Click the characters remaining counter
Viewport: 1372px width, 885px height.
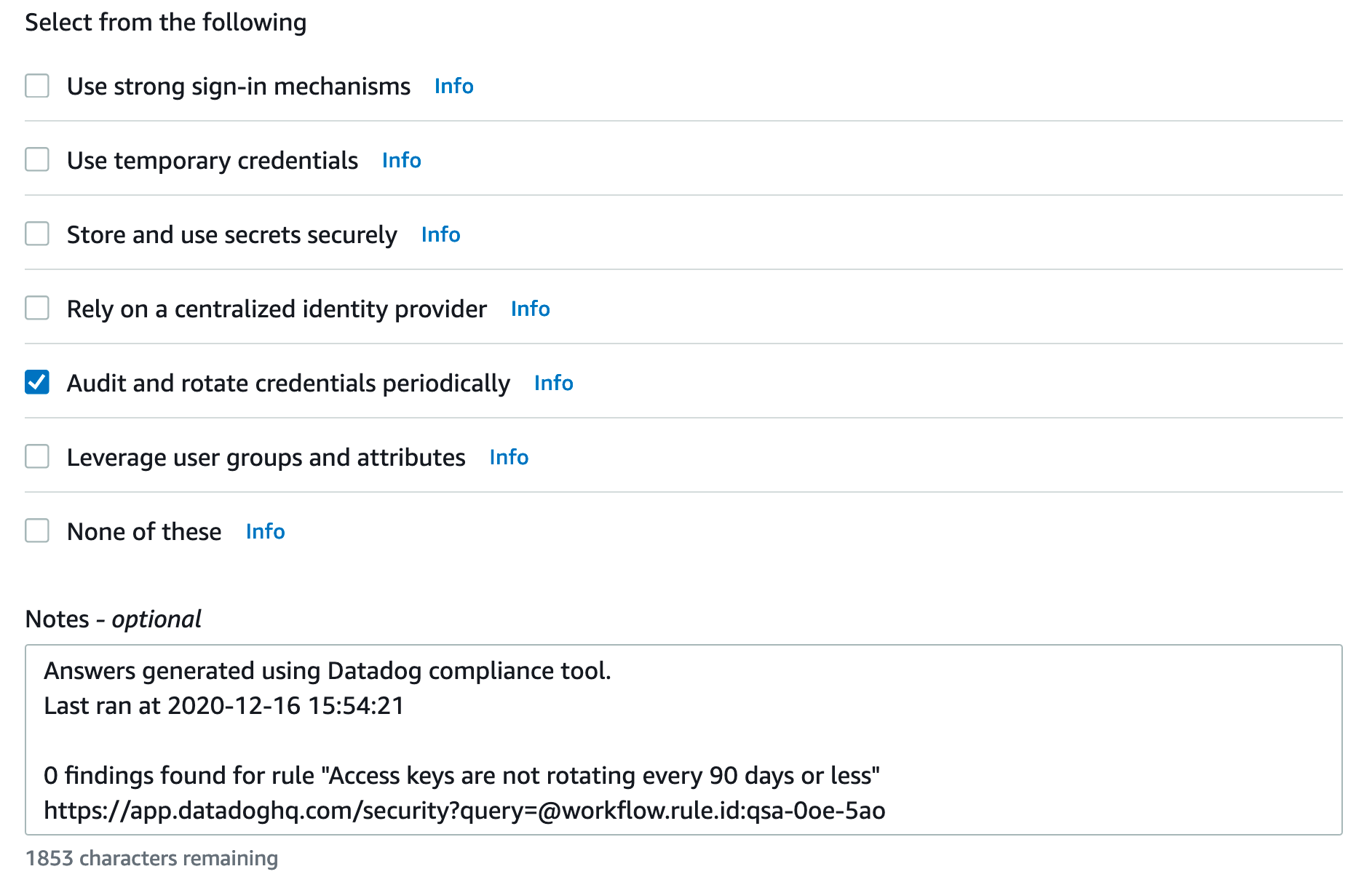(x=151, y=858)
